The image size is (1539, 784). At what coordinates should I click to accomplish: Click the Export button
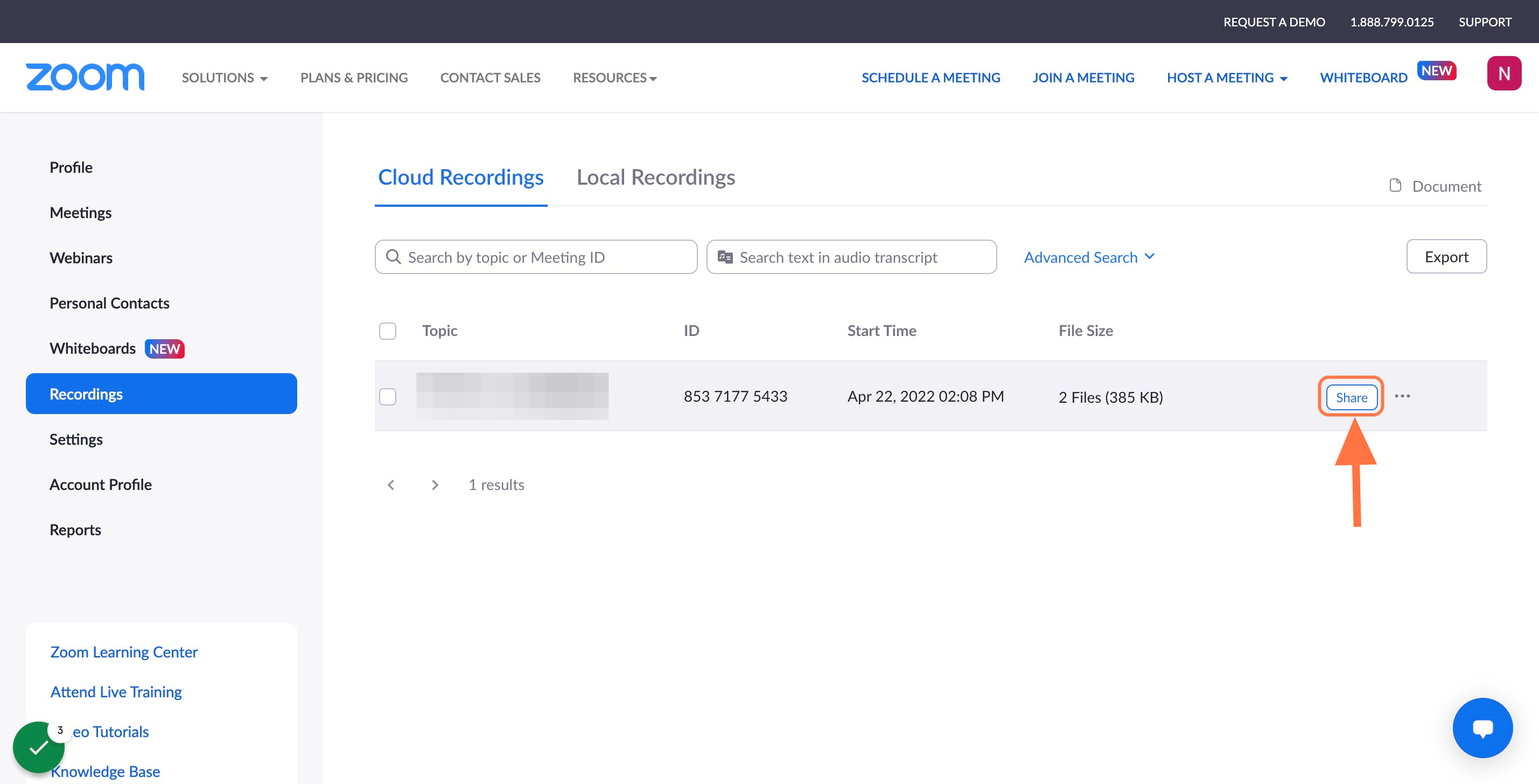1446,257
